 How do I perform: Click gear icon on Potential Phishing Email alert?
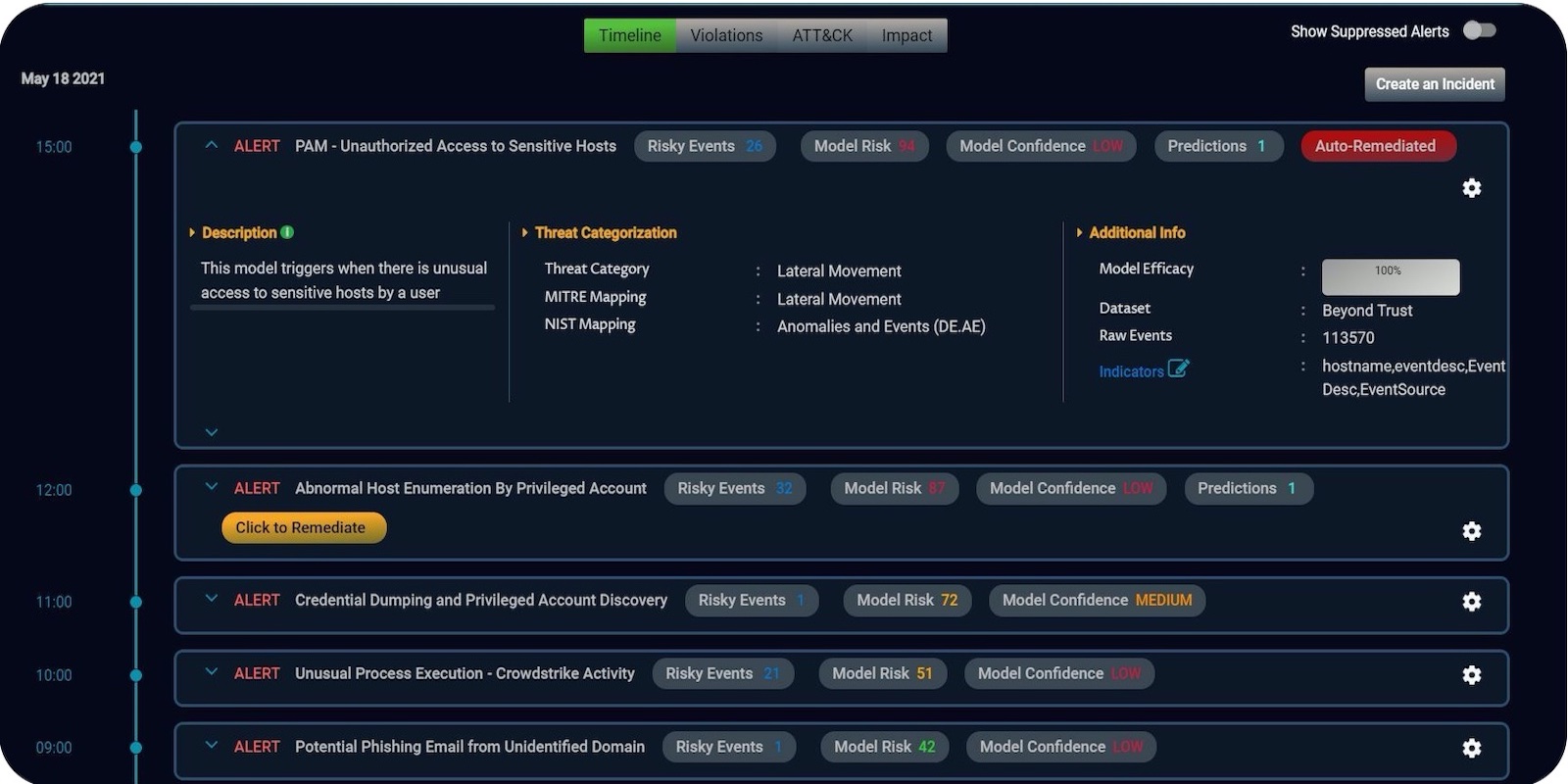pyautogui.click(x=1471, y=749)
